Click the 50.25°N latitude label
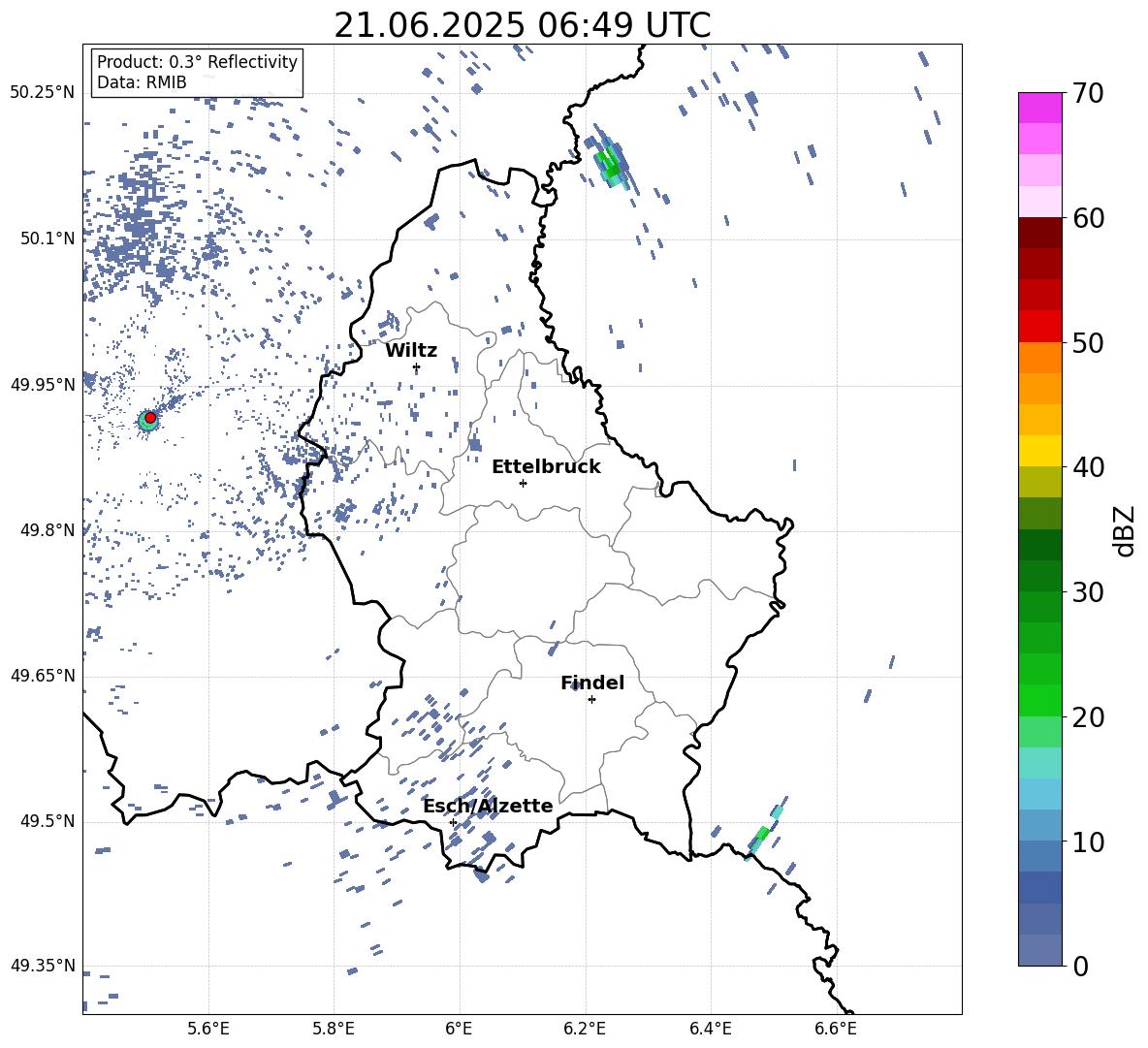The image size is (1148, 1048). tap(43, 93)
